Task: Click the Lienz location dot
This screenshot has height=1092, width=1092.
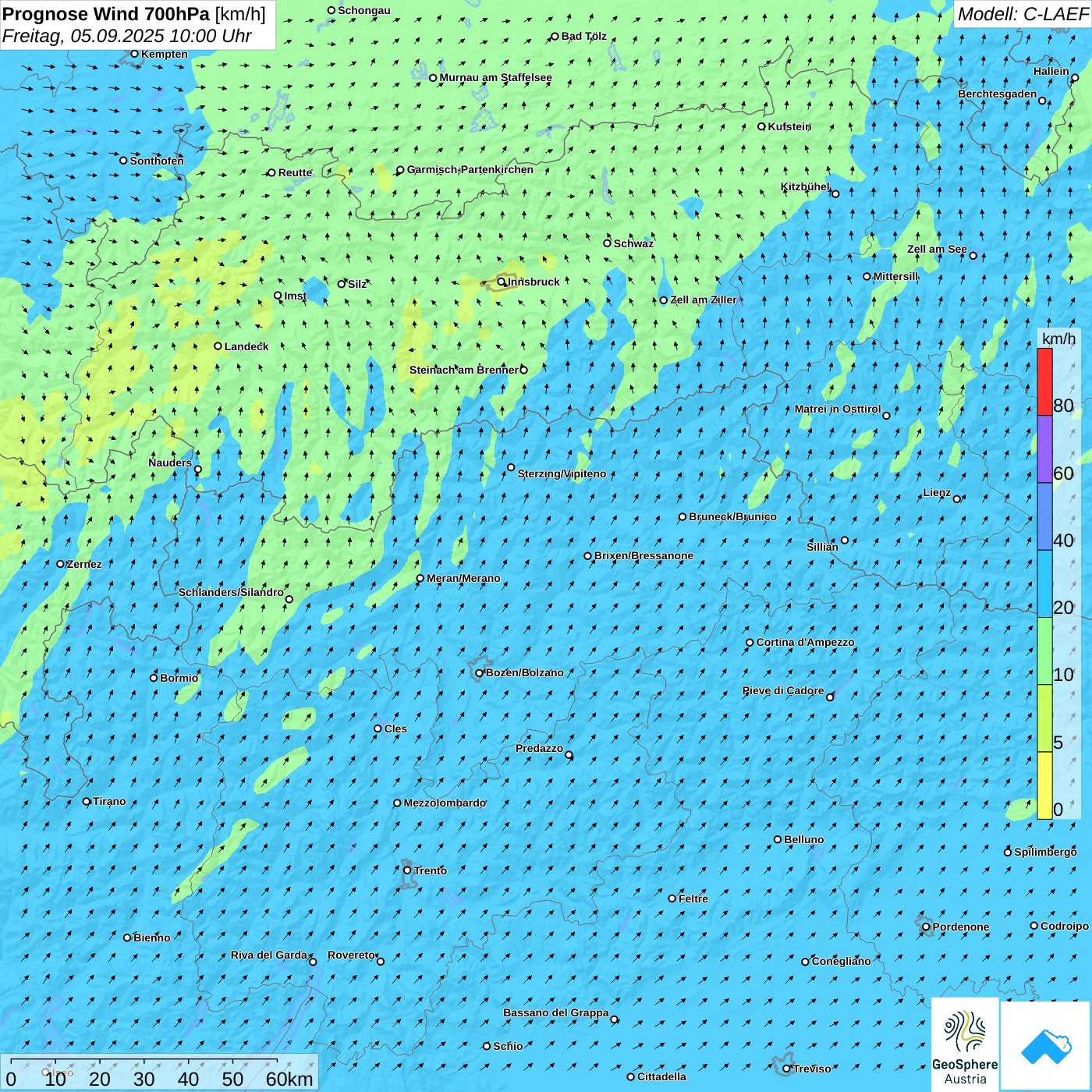Action: point(957,499)
